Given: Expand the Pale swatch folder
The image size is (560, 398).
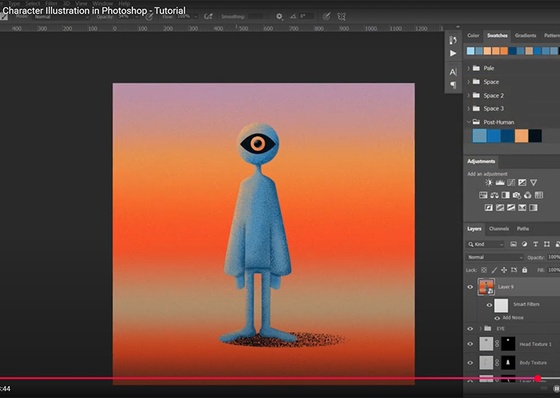Looking at the screenshot, I should pyautogui.click(x=469, y=68).
